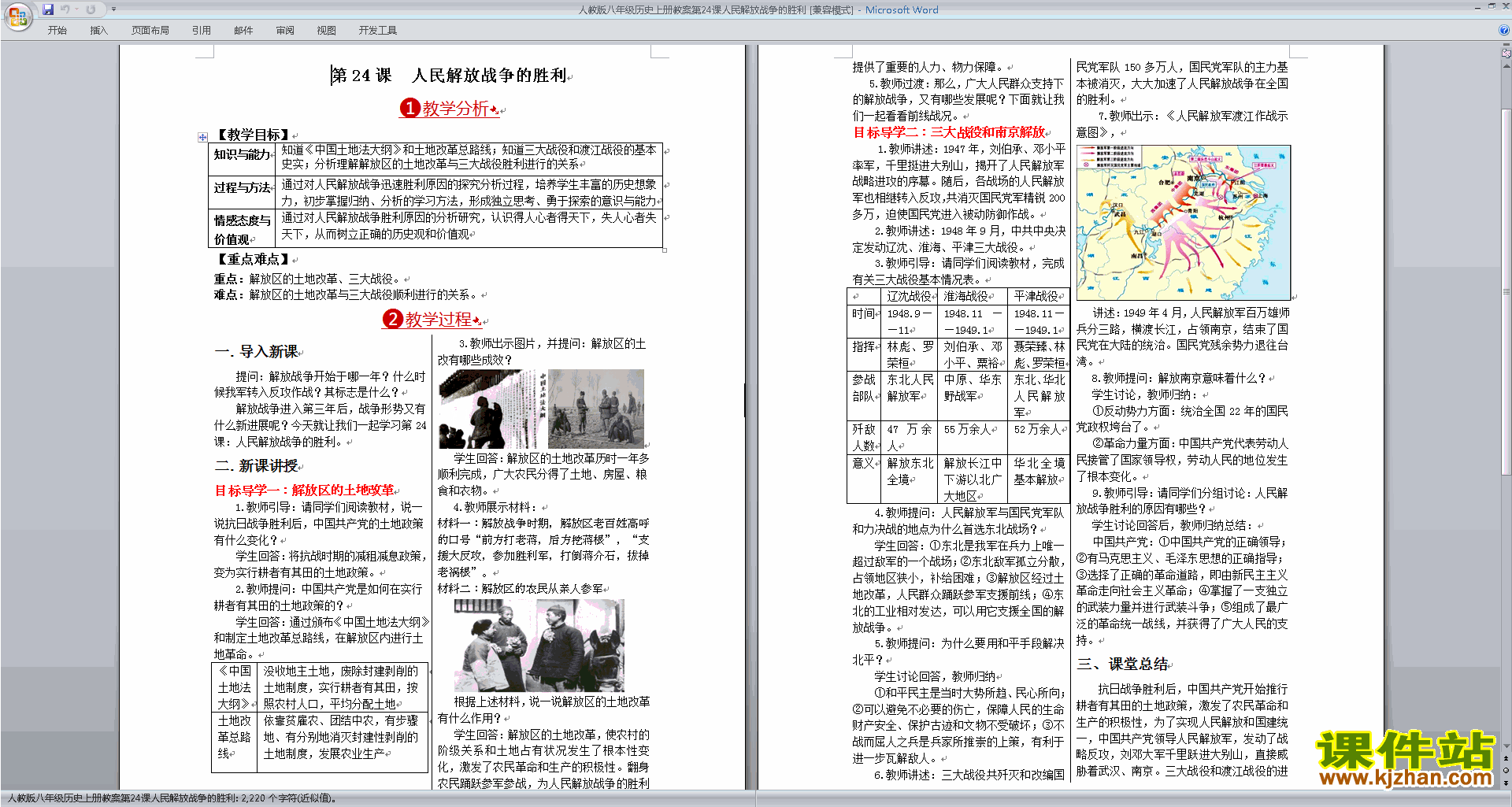Open the Select Browse Object button

[1506, 770]
